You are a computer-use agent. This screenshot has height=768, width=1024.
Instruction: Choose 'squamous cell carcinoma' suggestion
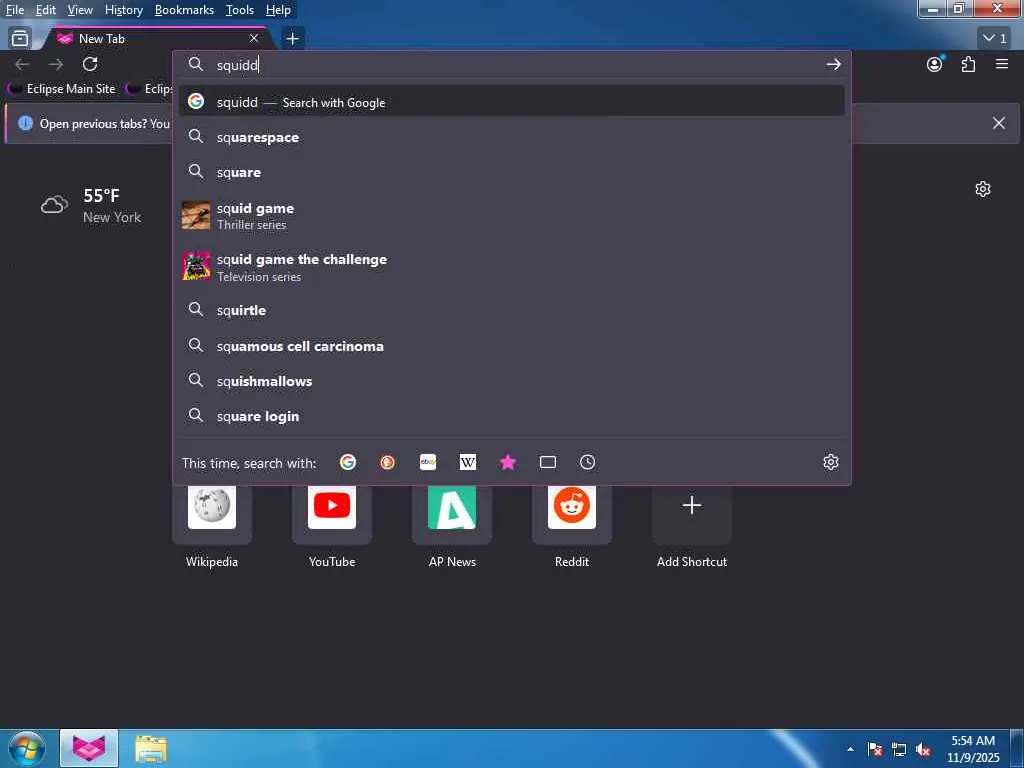[x=512, y=346]
